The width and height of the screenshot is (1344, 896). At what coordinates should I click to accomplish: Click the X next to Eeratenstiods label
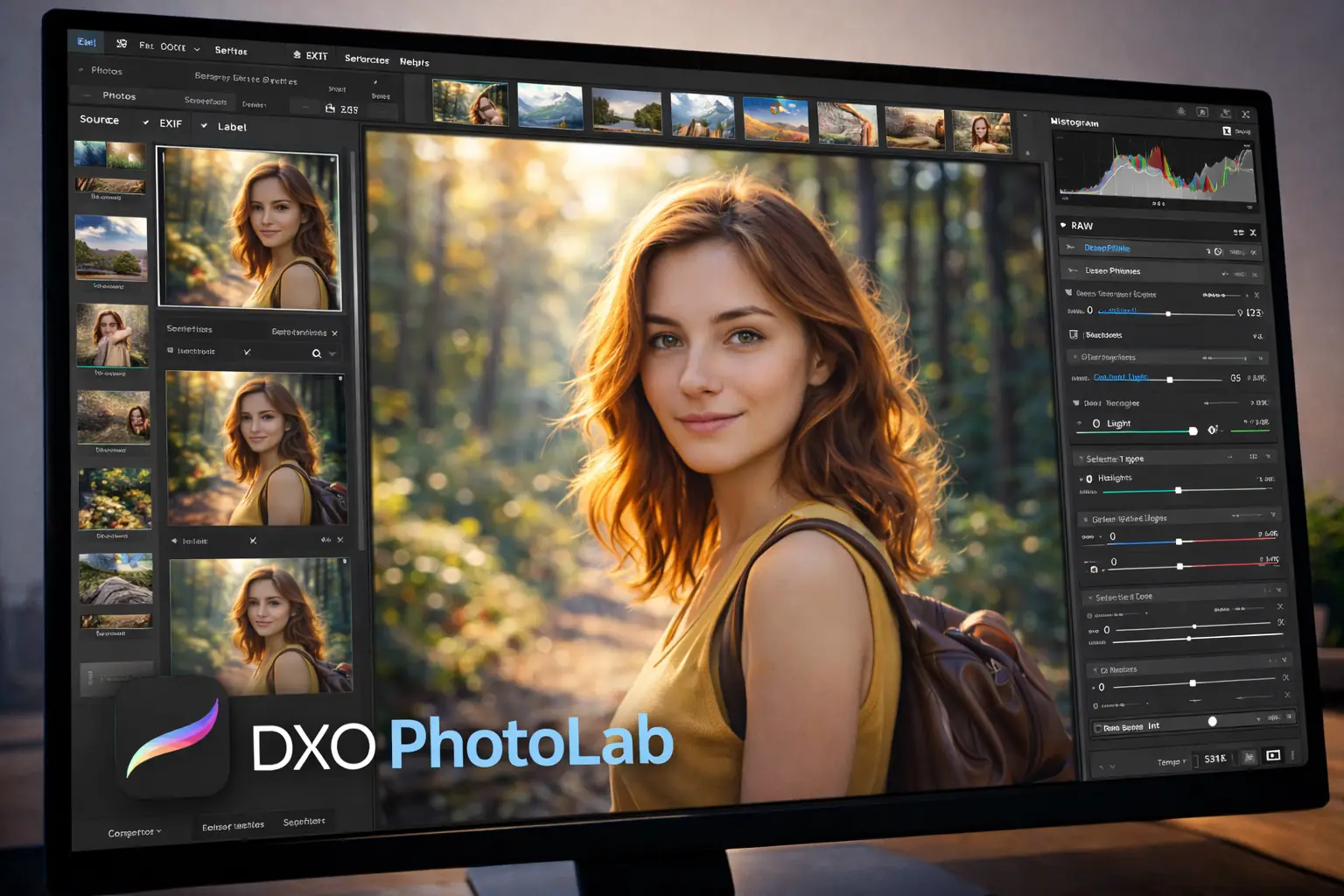334,333
